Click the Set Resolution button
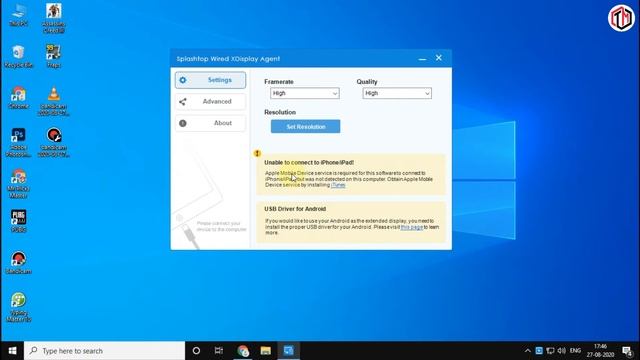Screen dimensions: 640x360 click(305, 127)
